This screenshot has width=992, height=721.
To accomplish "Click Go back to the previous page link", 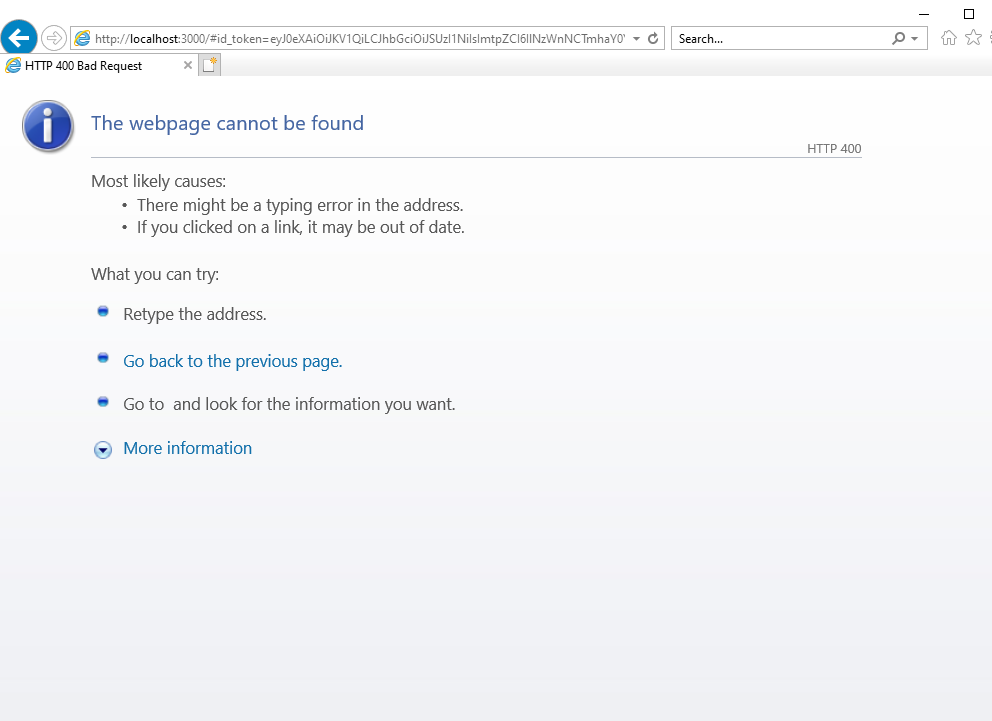I will (232, 361).
